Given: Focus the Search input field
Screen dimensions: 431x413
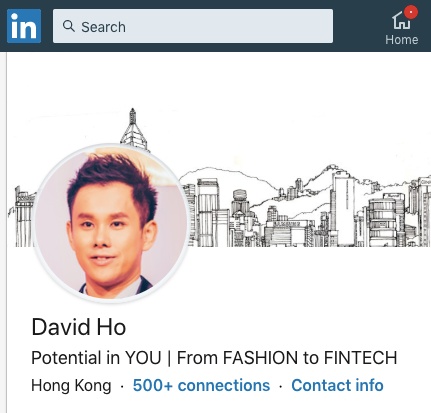Looking at the screenshot, I should (x=193, y=26).
